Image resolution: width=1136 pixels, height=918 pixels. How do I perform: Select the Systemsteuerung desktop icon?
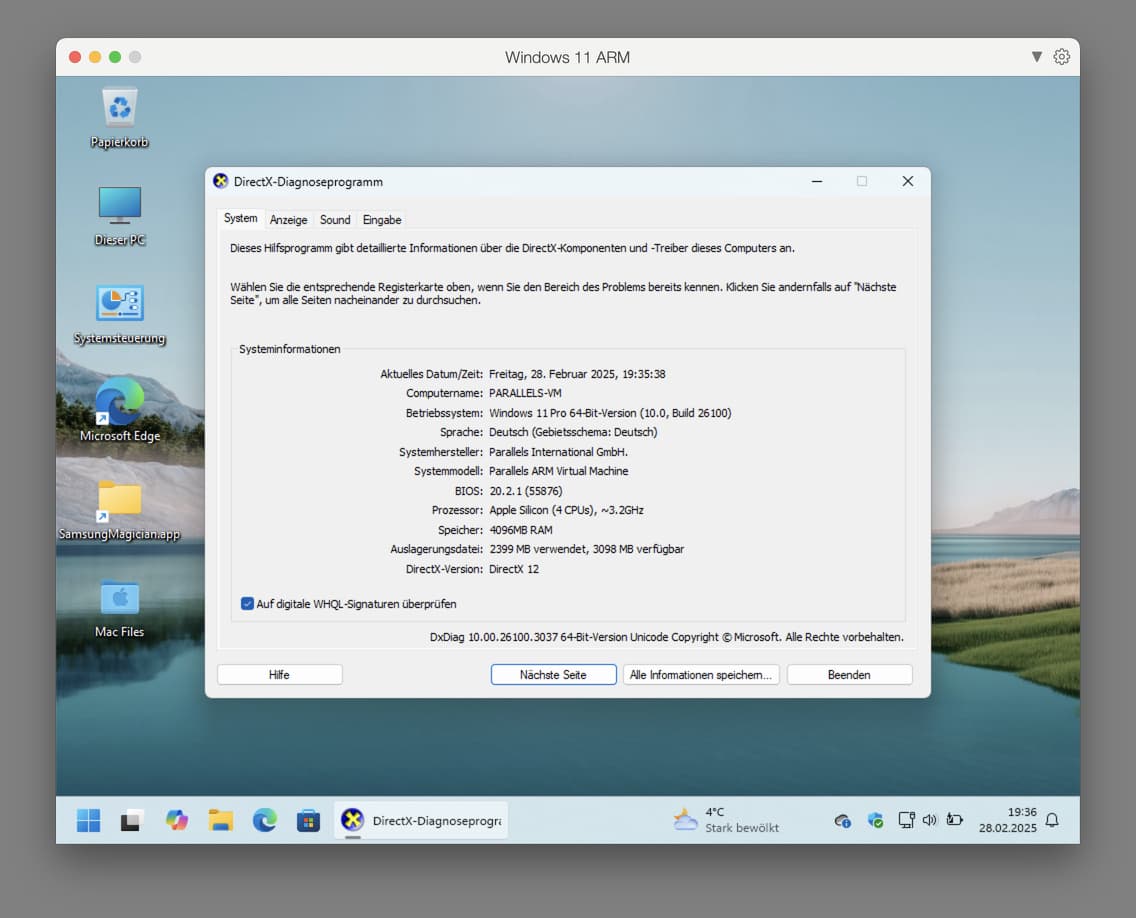(x=120, y=314)
